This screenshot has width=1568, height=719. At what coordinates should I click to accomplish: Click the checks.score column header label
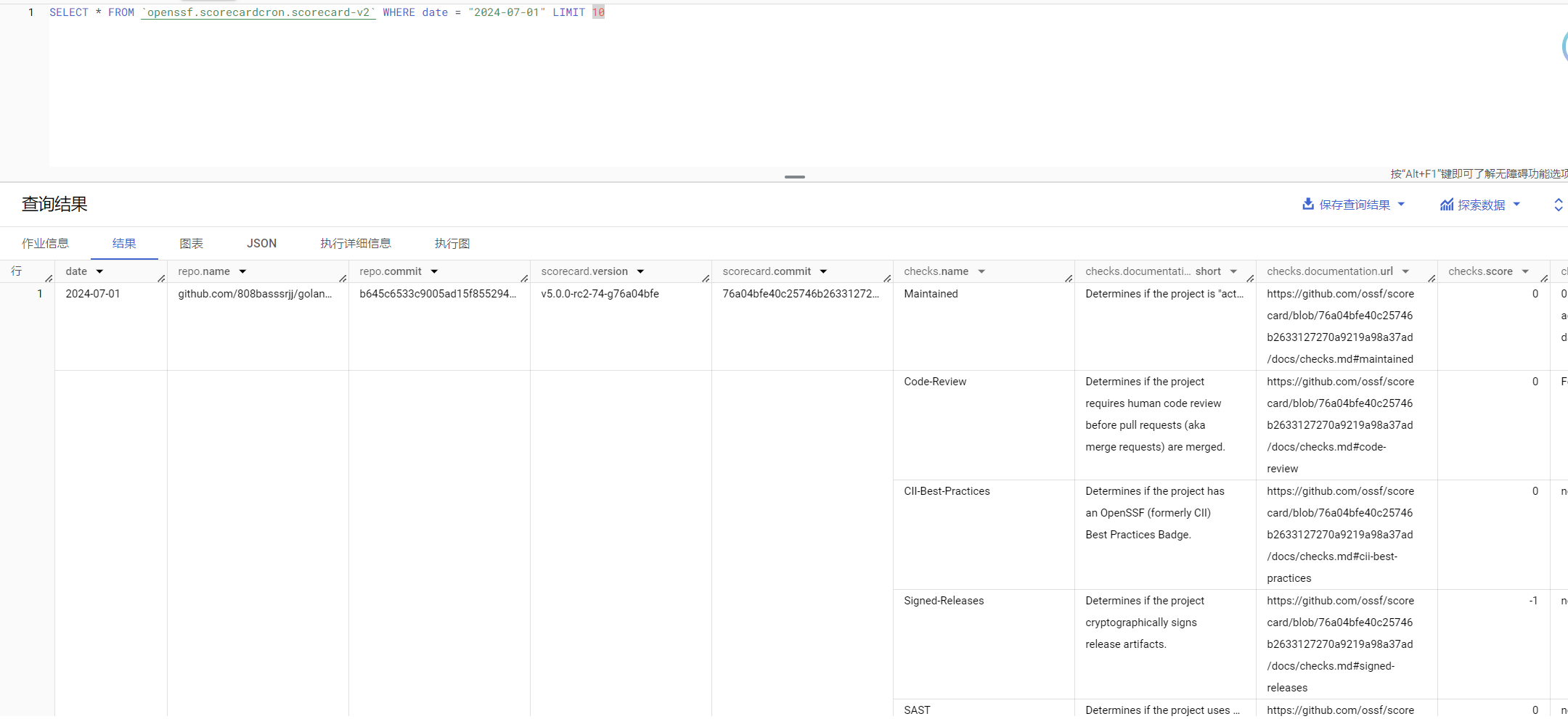click(1480, 271)
